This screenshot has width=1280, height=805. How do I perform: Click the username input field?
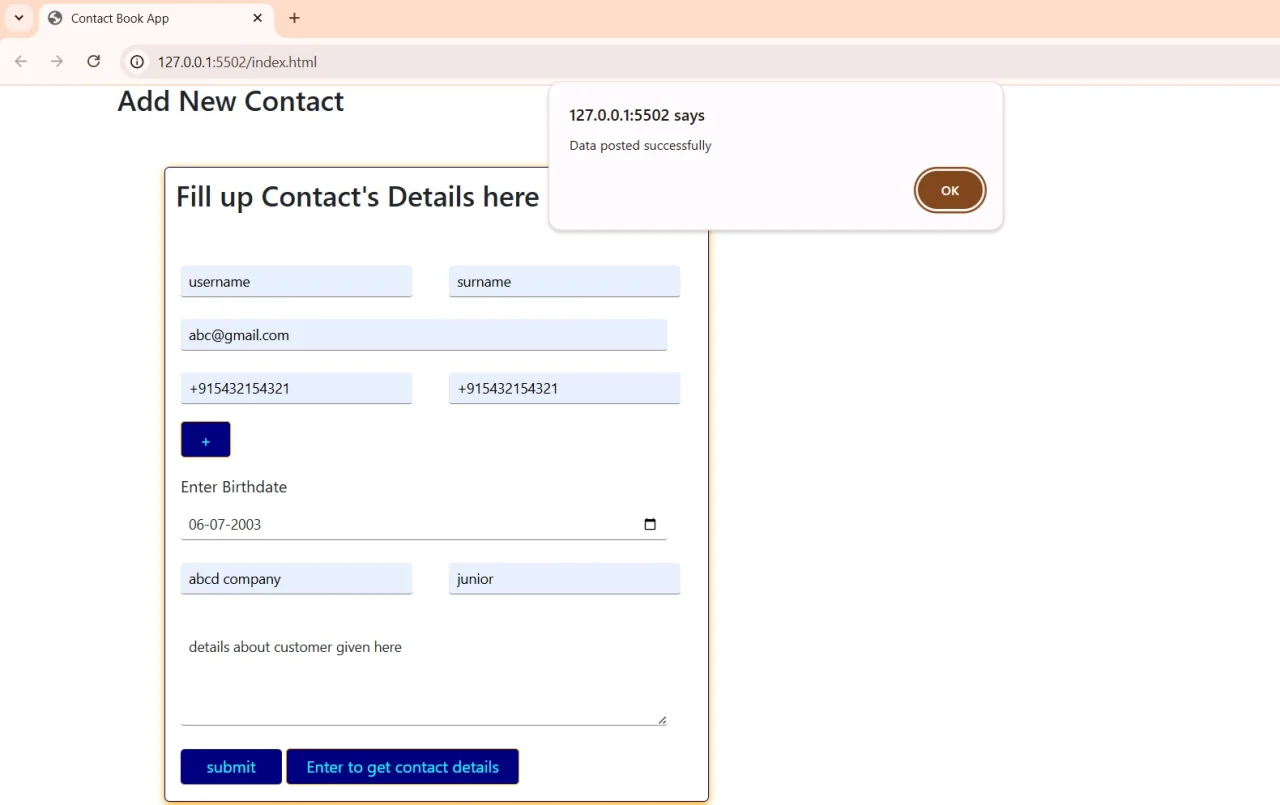tap(296, 281)
